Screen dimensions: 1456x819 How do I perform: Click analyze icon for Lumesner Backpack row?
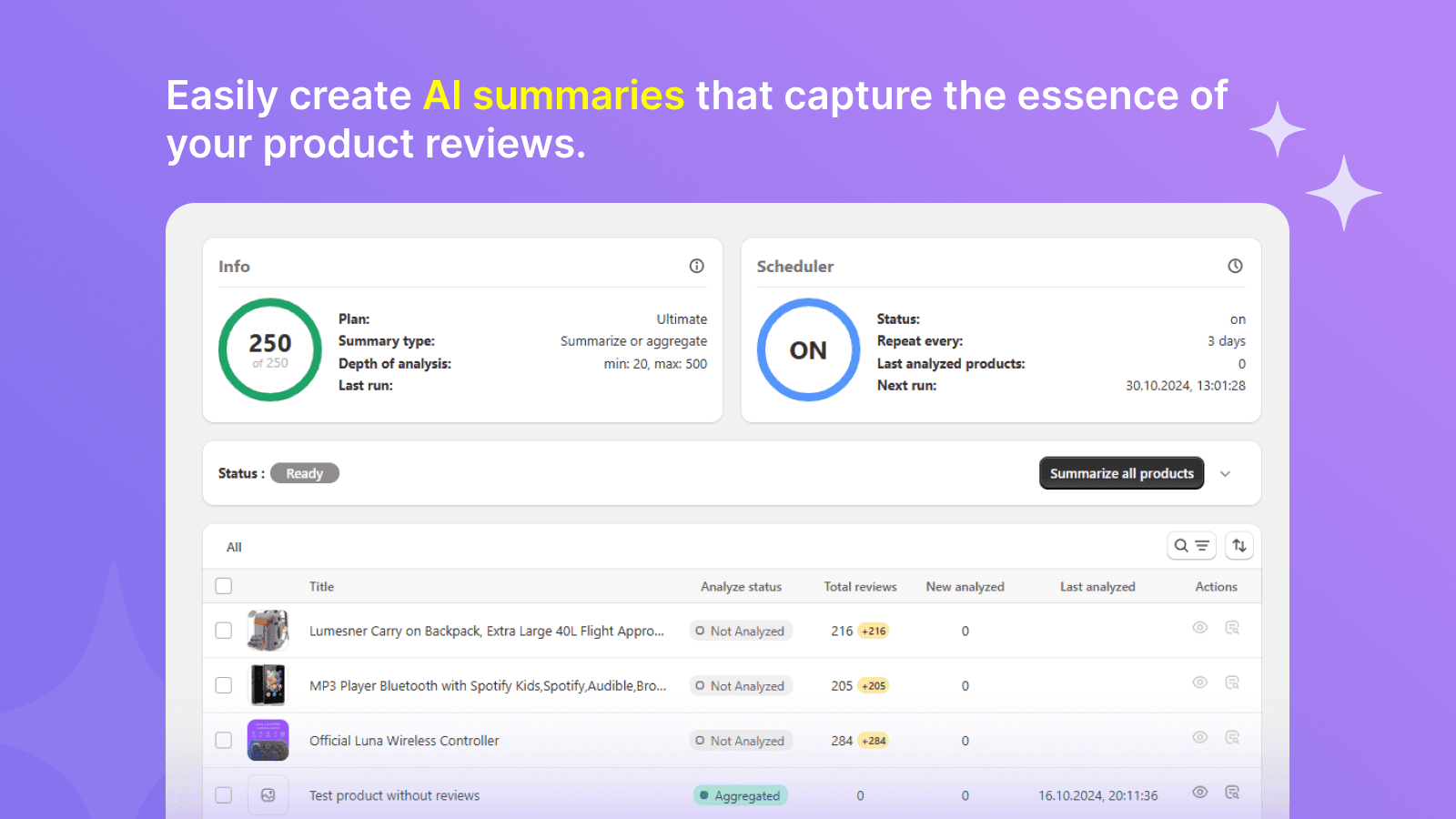[x=1232, y=628]
